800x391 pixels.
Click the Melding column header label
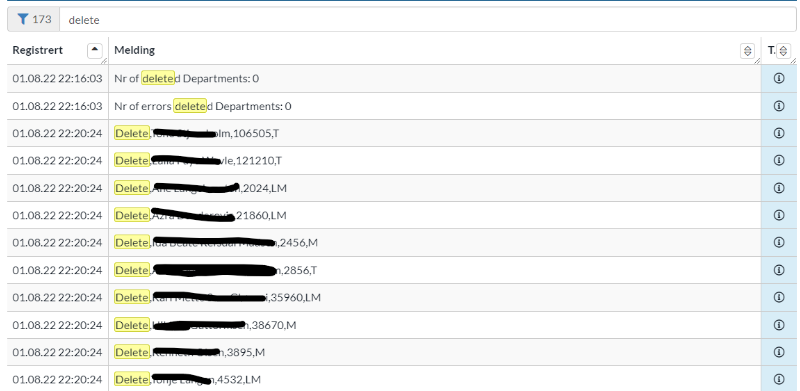135,50
